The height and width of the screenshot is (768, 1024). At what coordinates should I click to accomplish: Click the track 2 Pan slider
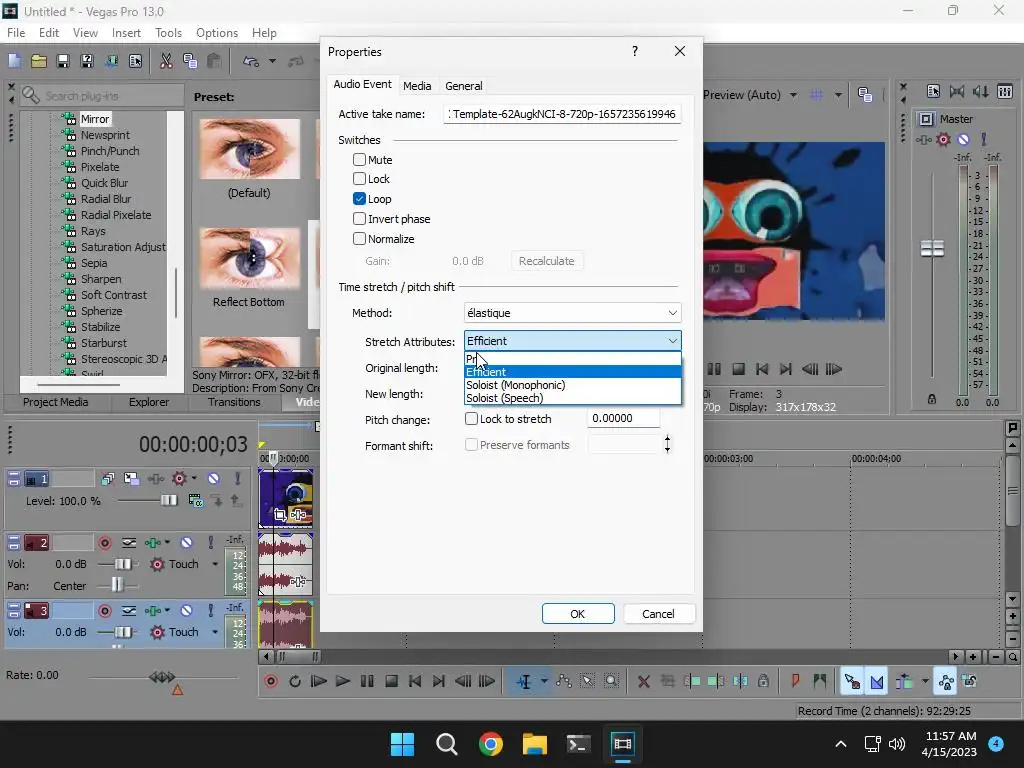[x=117, y=585]
